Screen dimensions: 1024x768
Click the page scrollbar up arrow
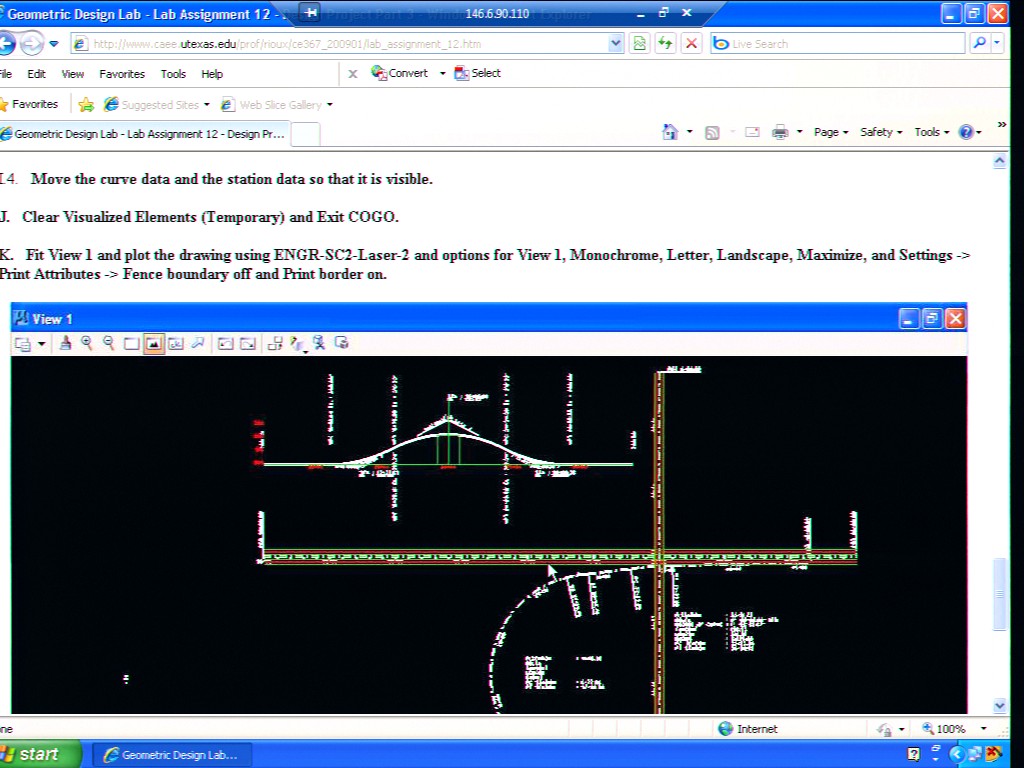coord(999,161)
